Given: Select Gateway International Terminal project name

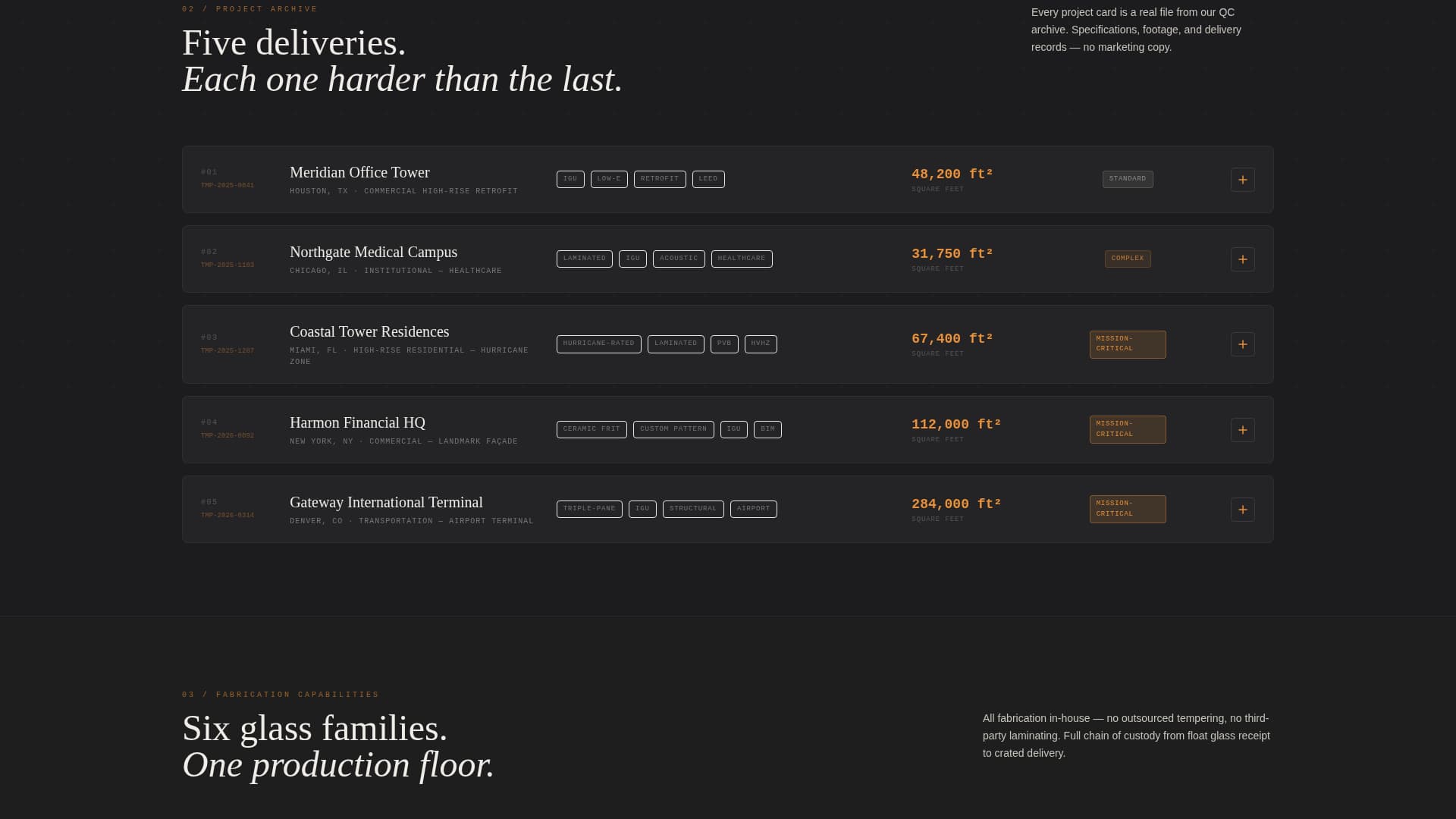Looking at the screenshot, I should tap(386, 503).
